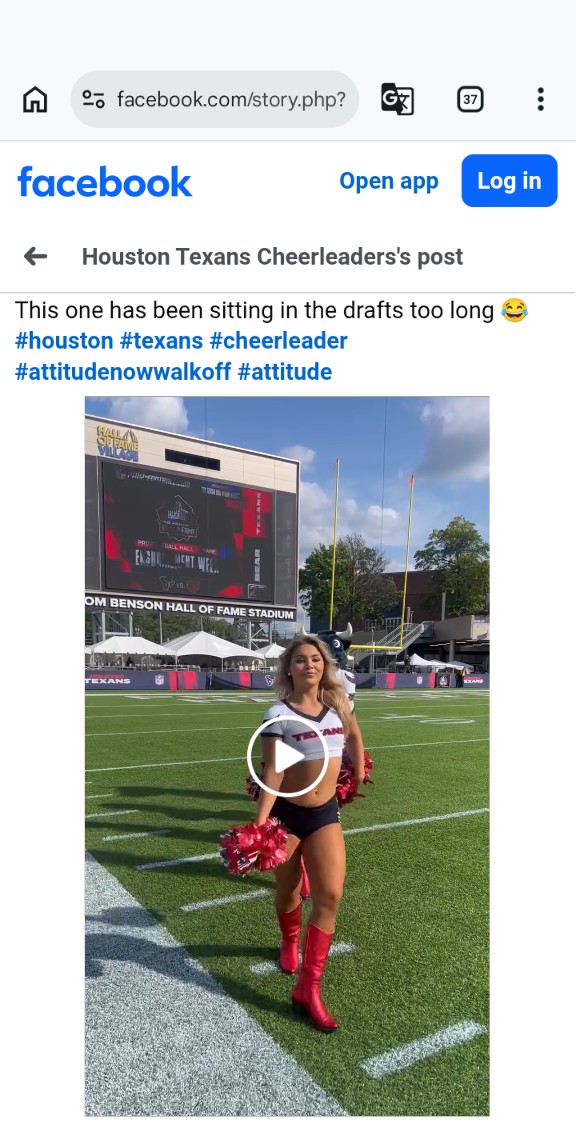
Task: Open the #texans hashtag
Action: point(161,341)
